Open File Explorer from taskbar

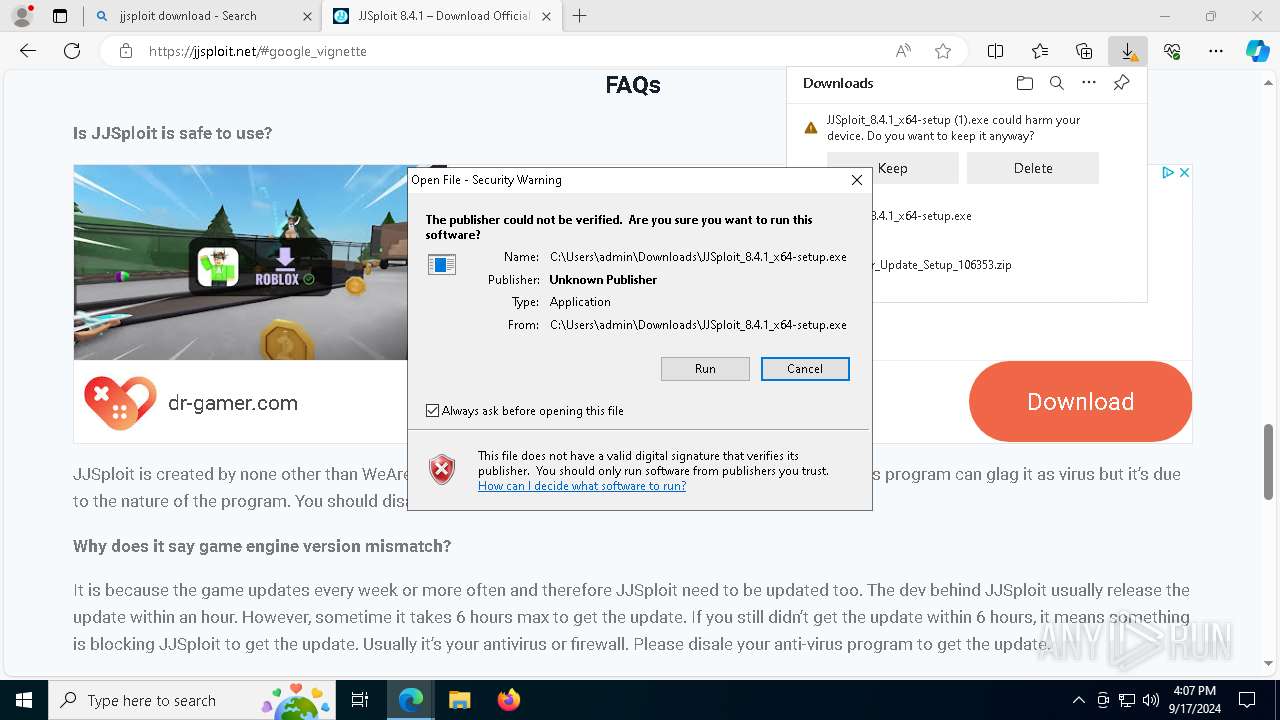click(x=459, y=700)
